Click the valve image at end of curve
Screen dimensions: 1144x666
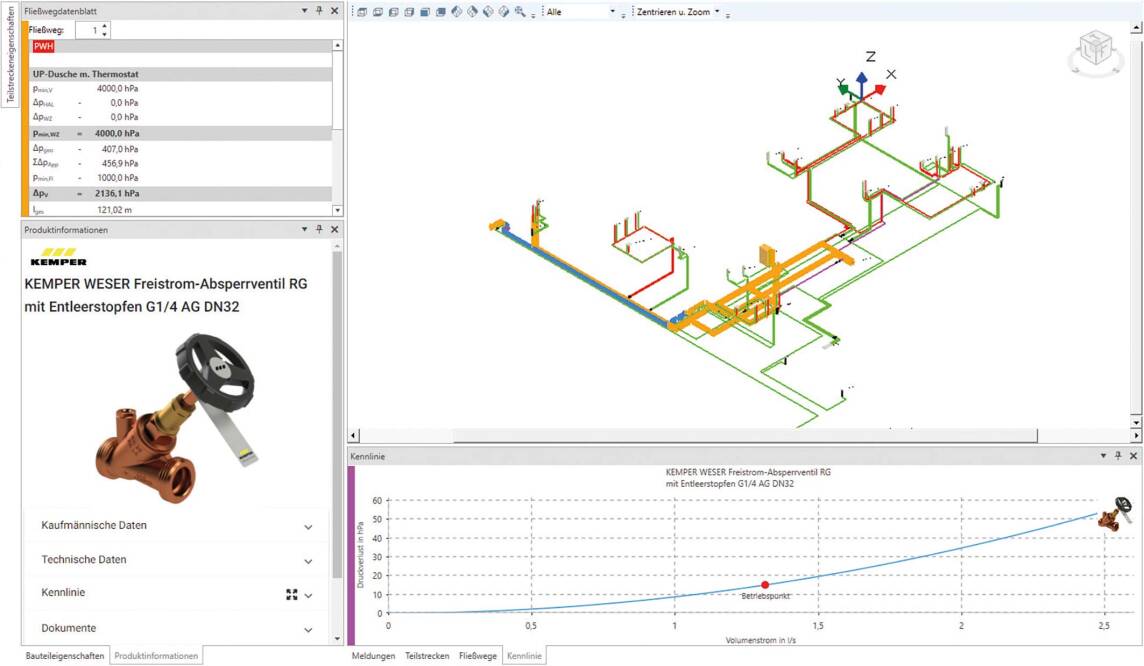pos(1116,514)
